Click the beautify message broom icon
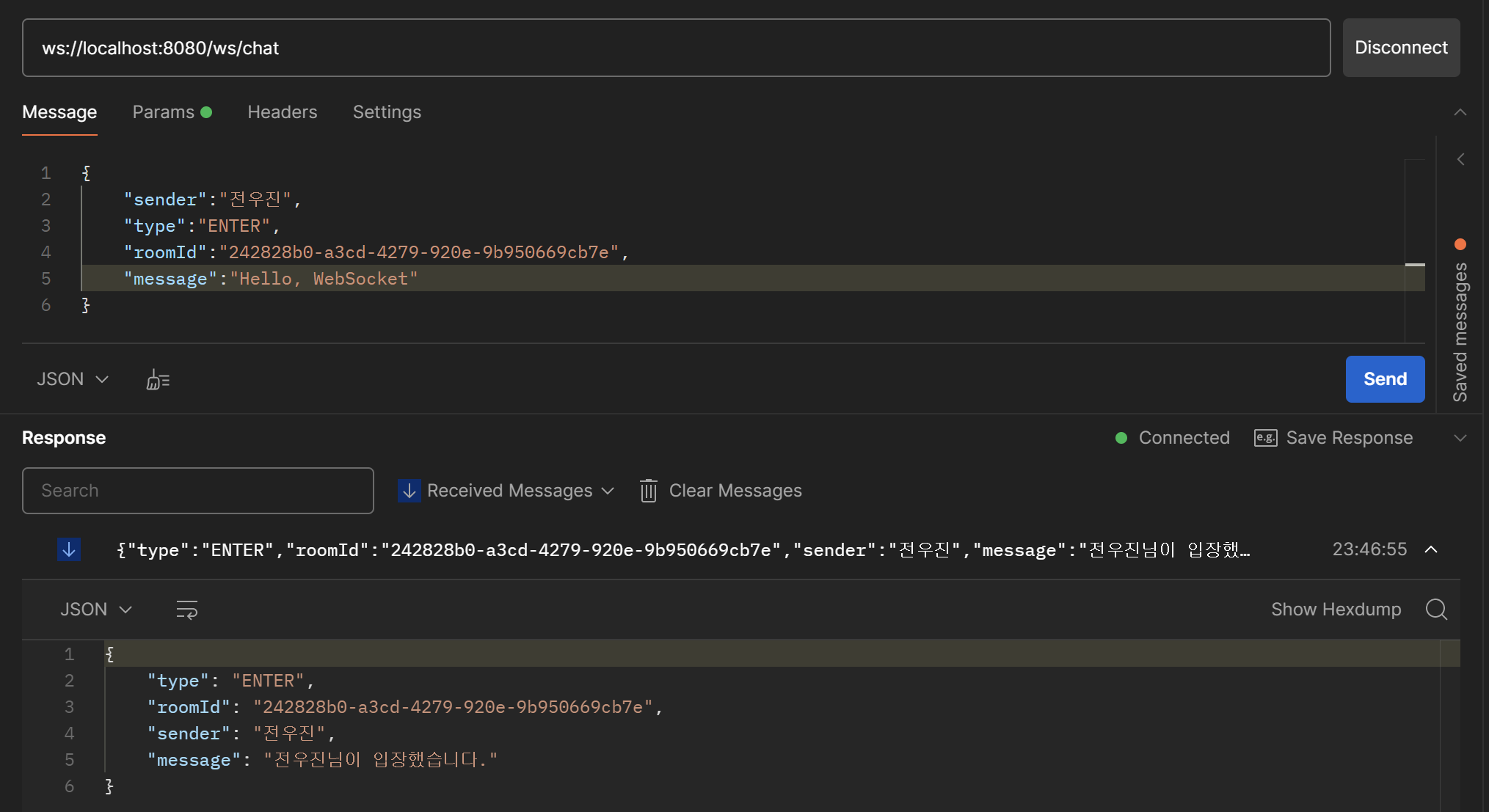 (x=158, y=379)
